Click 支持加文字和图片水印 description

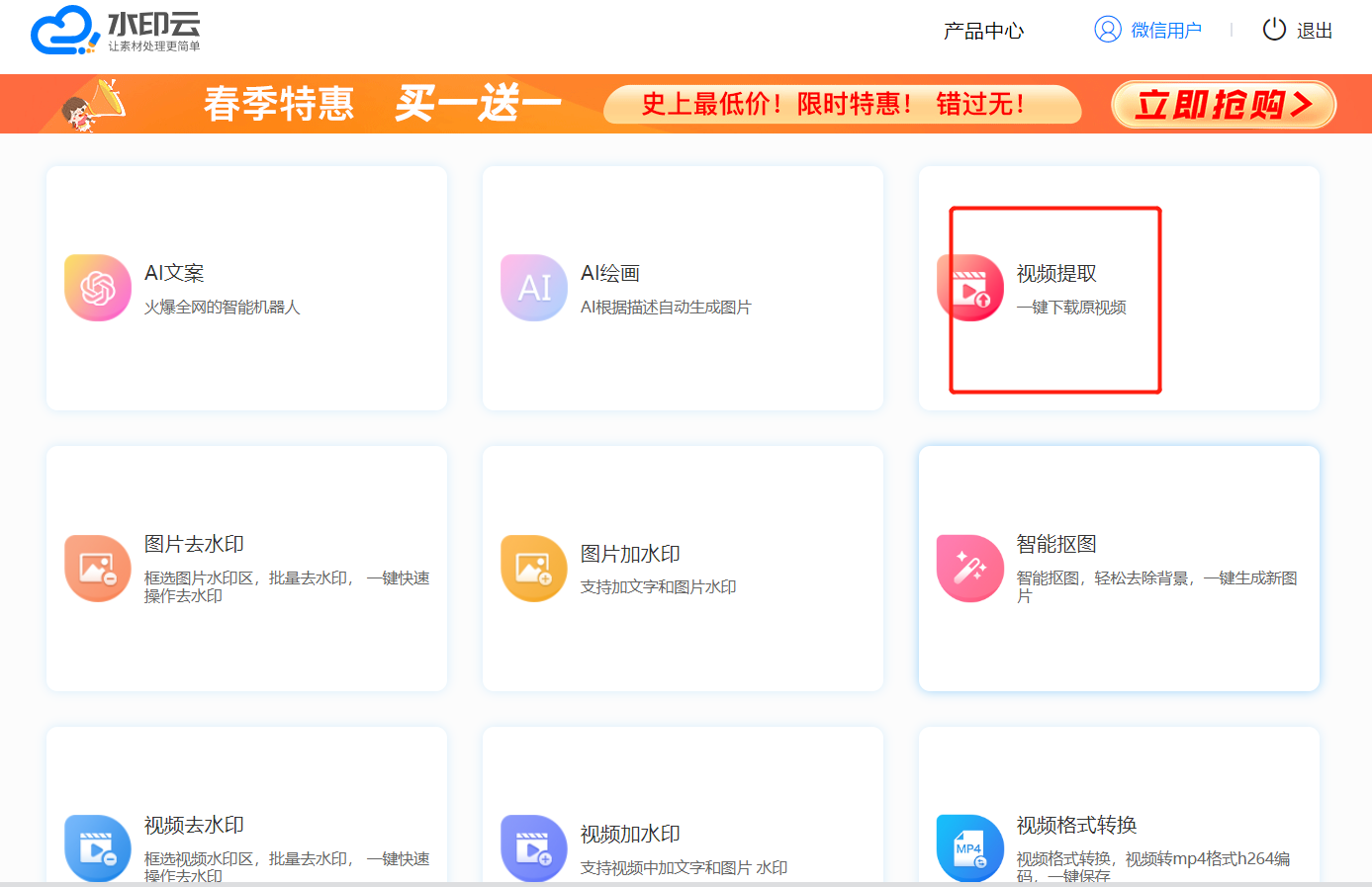click(x=658, y=587)
